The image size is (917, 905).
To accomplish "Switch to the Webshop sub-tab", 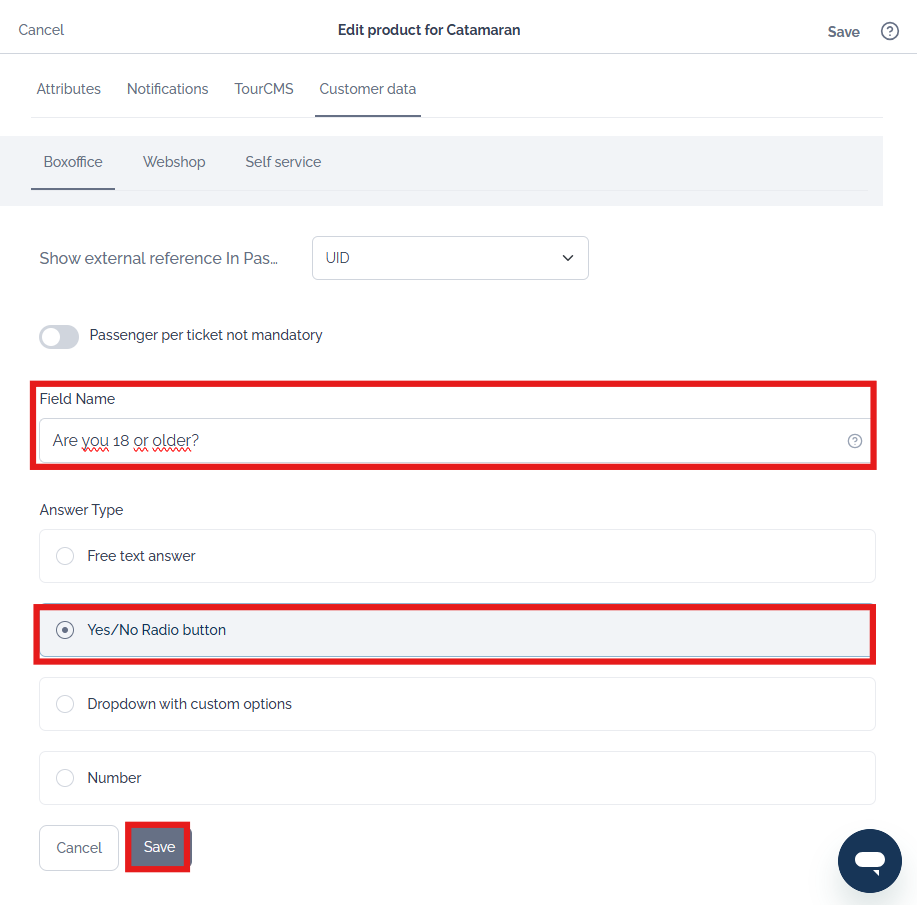I will (x=174, y=162).
